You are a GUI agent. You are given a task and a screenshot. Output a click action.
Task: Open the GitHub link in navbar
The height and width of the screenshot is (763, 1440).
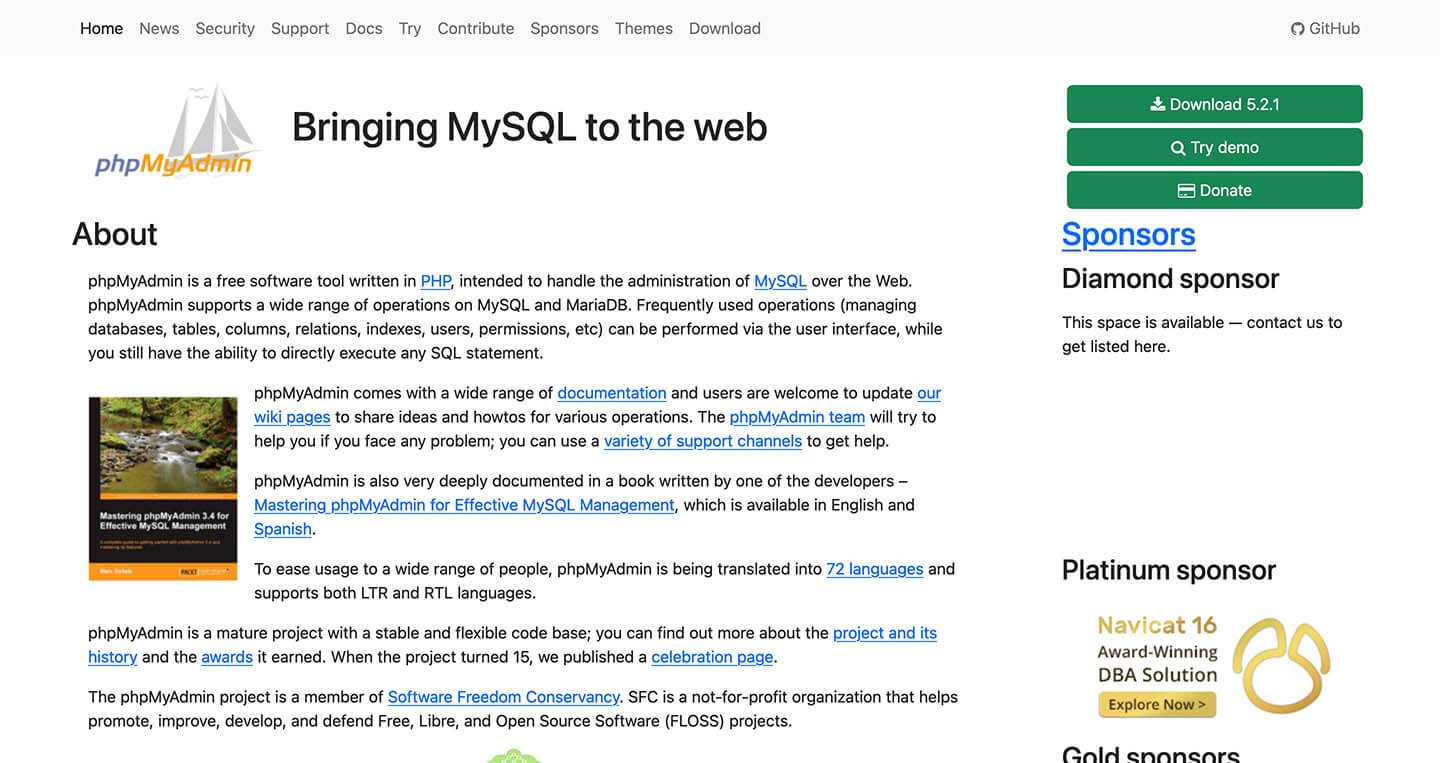pos(1325,28)
